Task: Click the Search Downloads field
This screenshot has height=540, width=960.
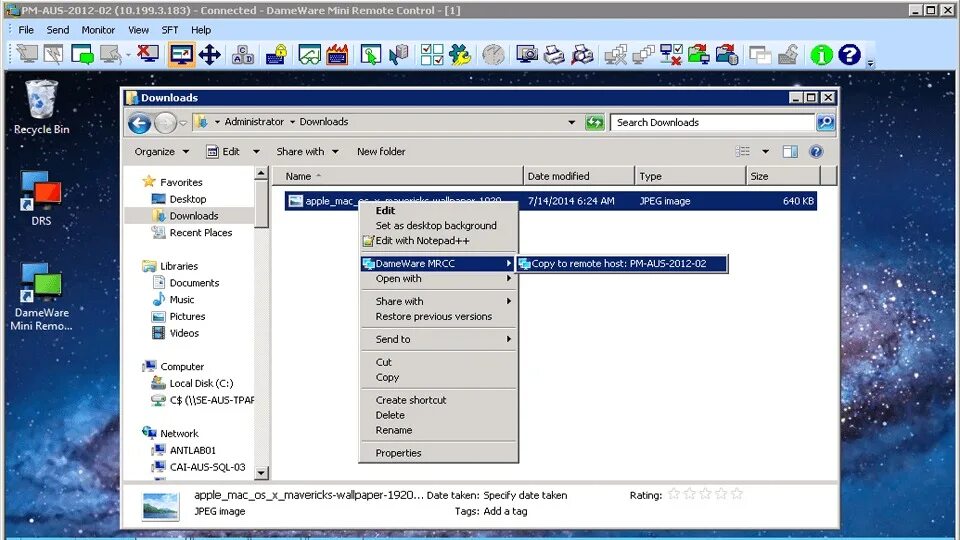Action: (x=713, y=122)
